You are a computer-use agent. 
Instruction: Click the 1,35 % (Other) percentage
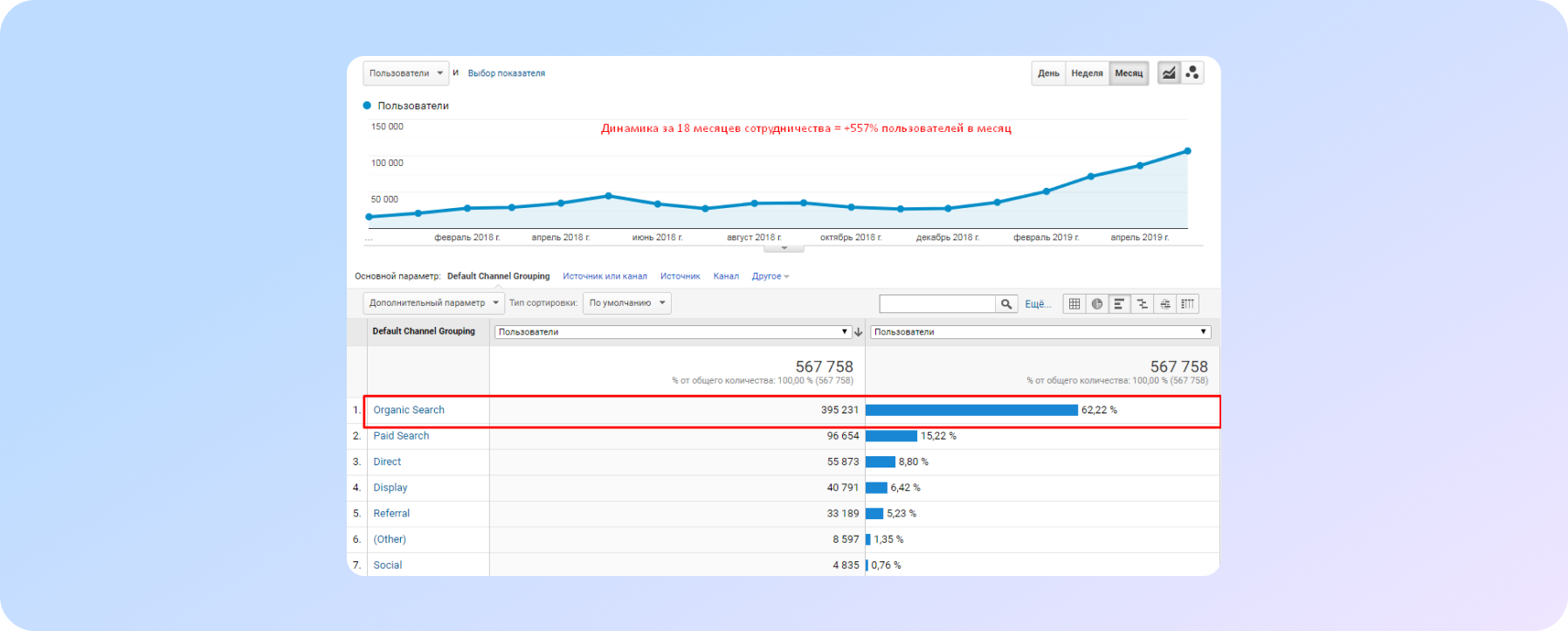888,539
